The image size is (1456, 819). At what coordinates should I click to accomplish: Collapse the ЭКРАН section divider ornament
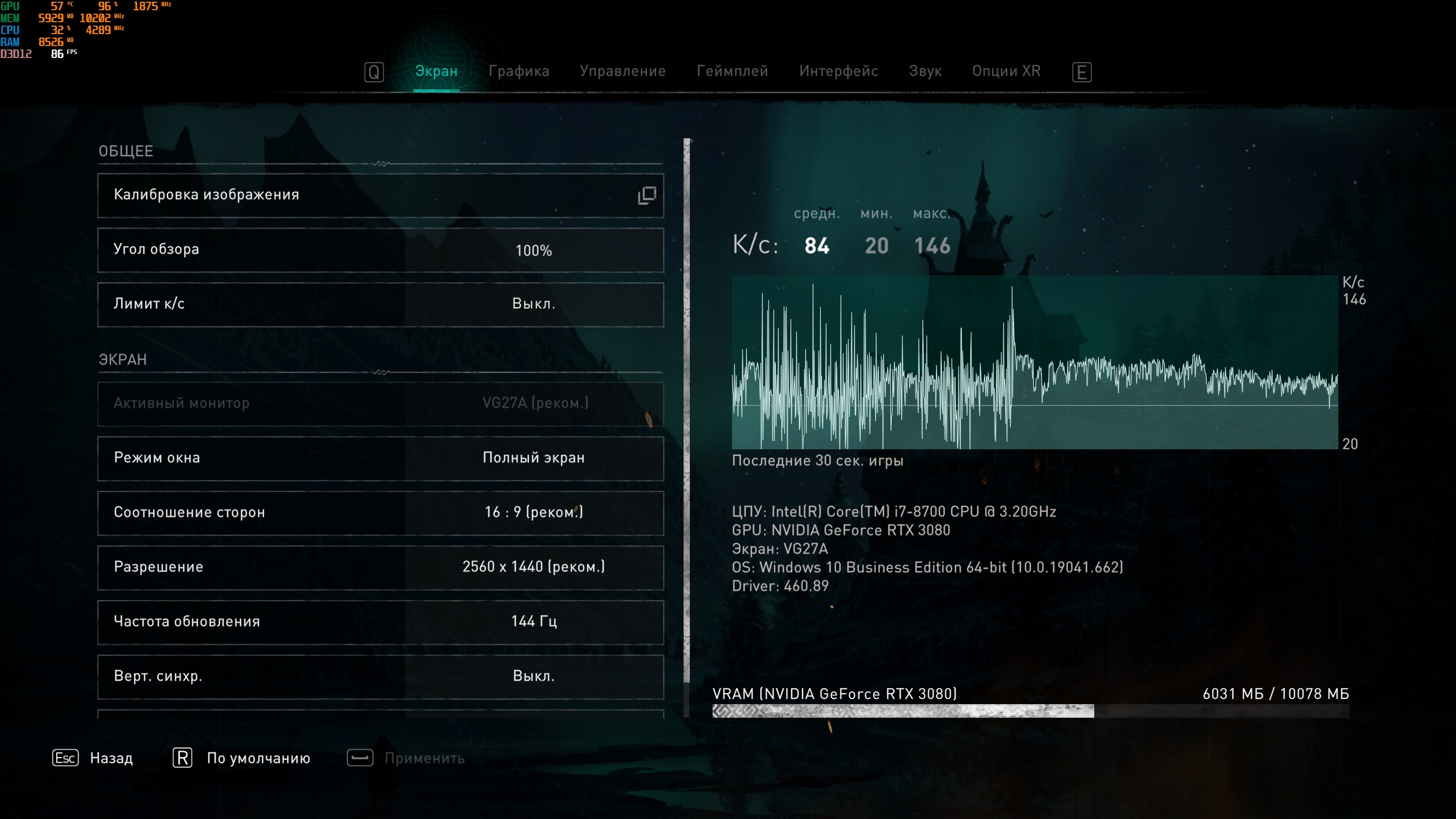point(381,373)
